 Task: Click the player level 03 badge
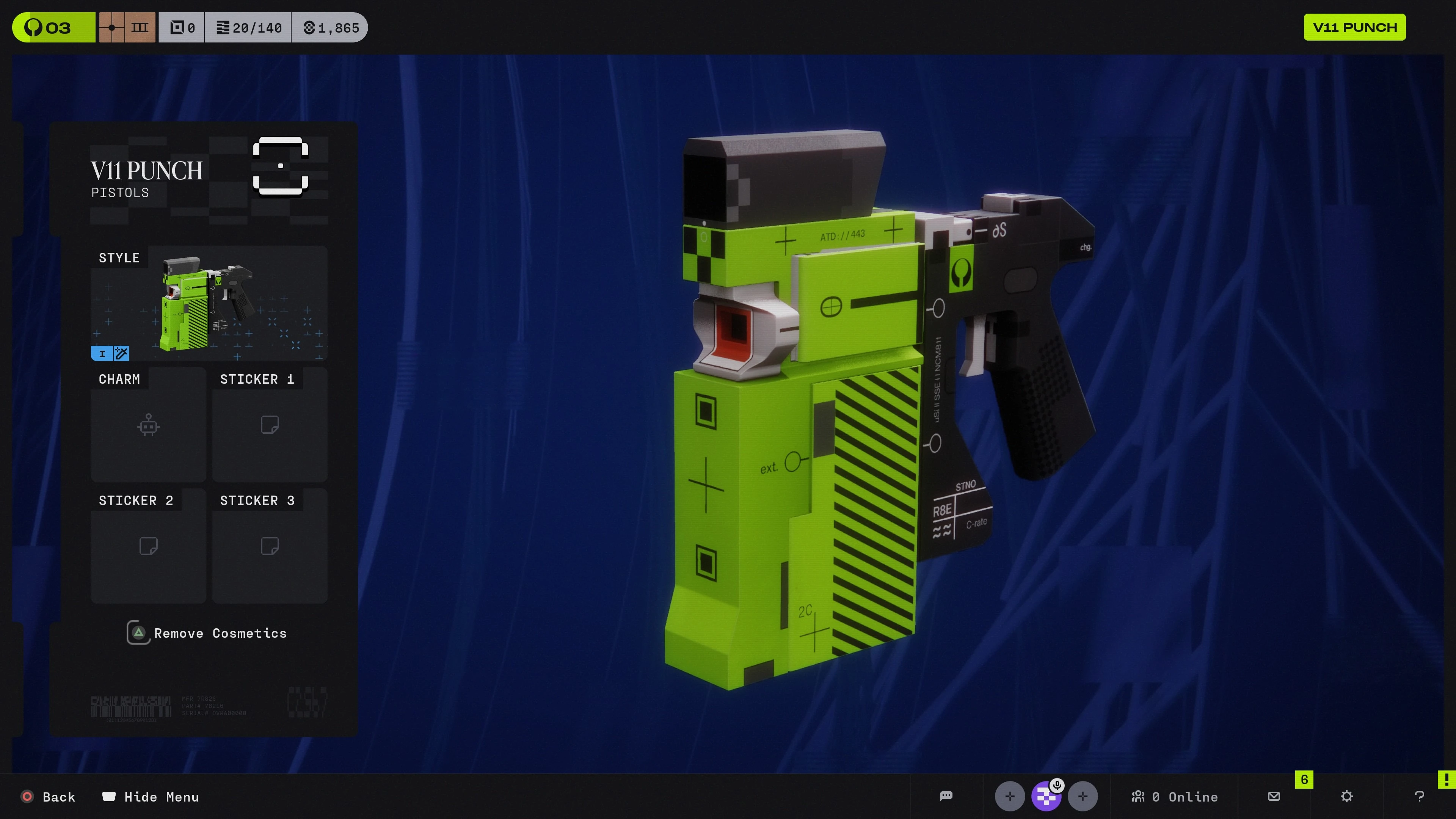click(54, 27)
